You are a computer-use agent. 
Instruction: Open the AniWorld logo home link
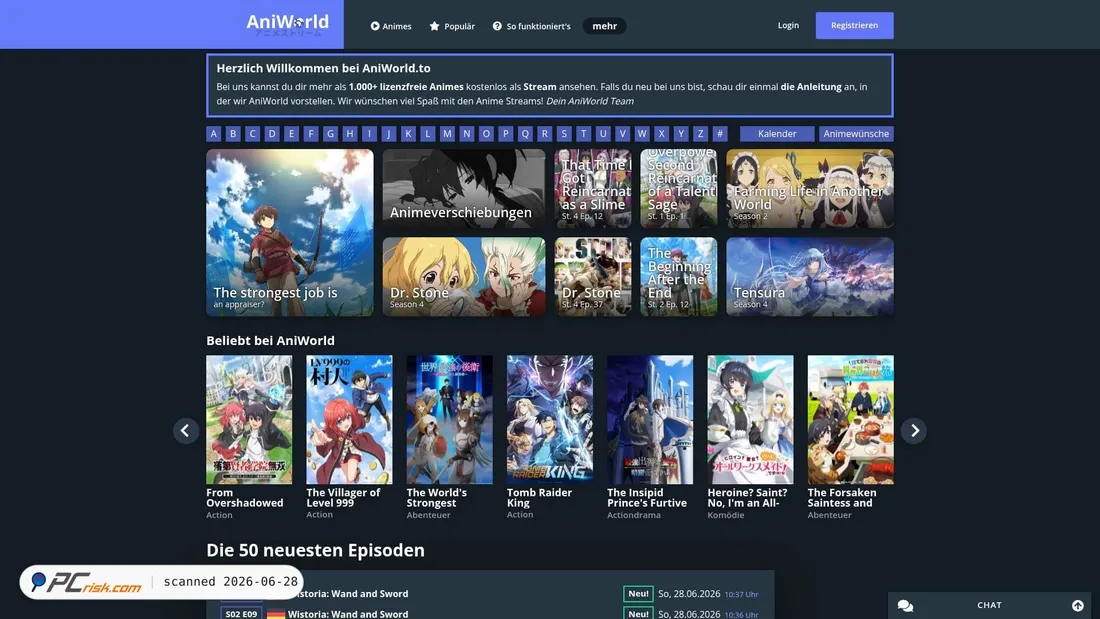288,25
